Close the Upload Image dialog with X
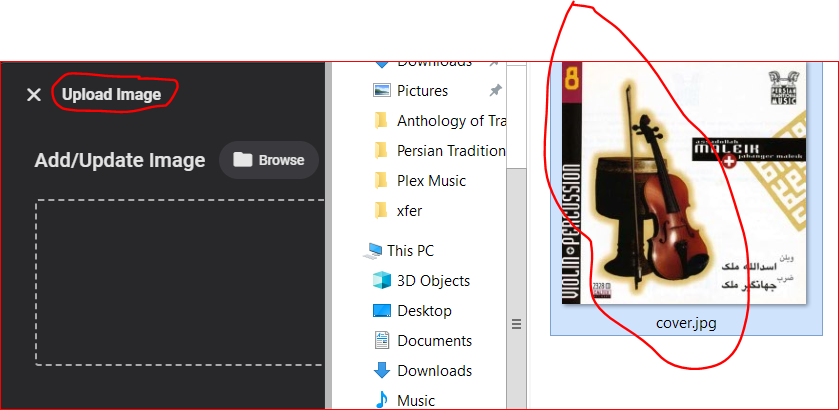The image size is (839, 410). 34,95
